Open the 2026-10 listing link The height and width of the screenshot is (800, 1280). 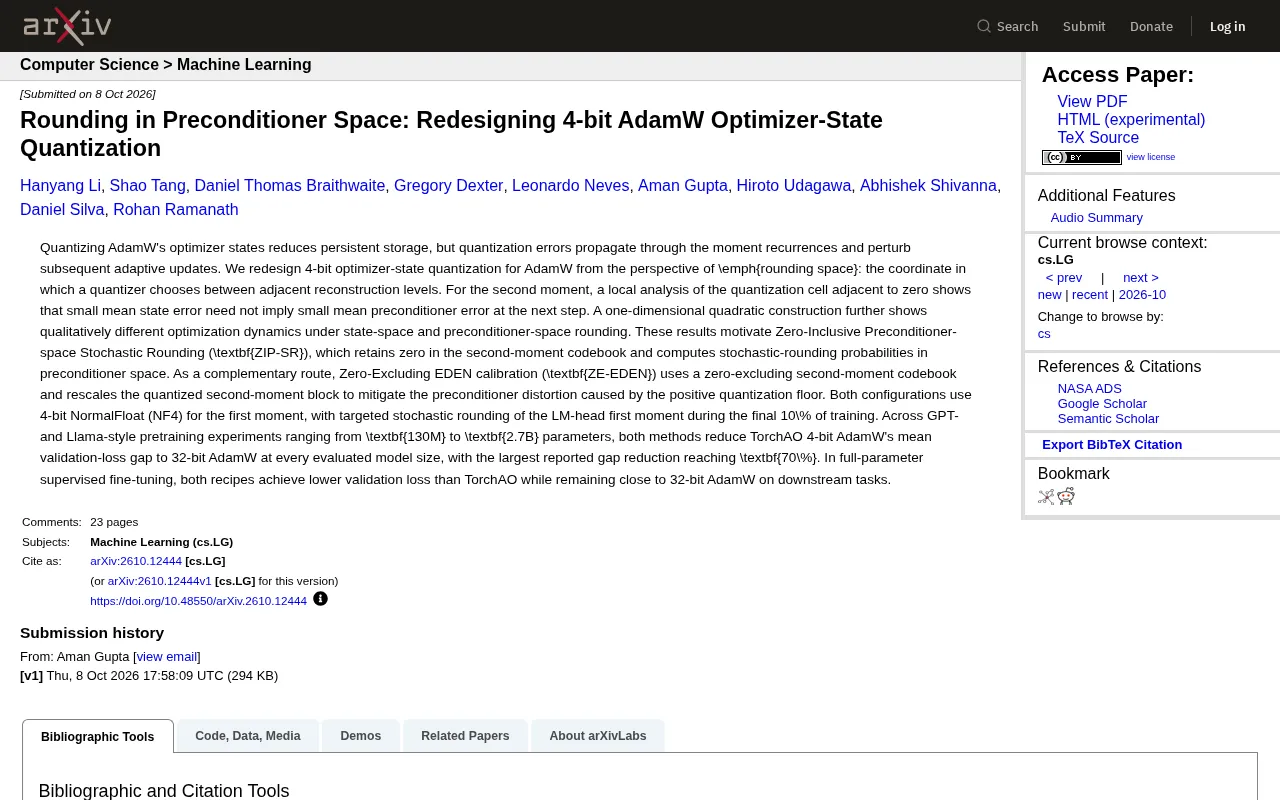pyautogui.click(x=1142, y=295)
